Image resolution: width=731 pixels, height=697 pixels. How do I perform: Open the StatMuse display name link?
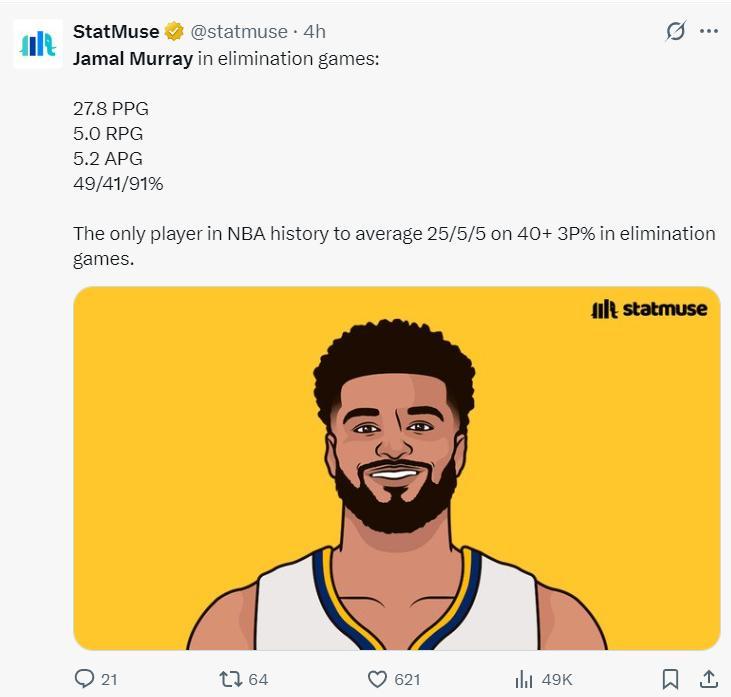116,32
